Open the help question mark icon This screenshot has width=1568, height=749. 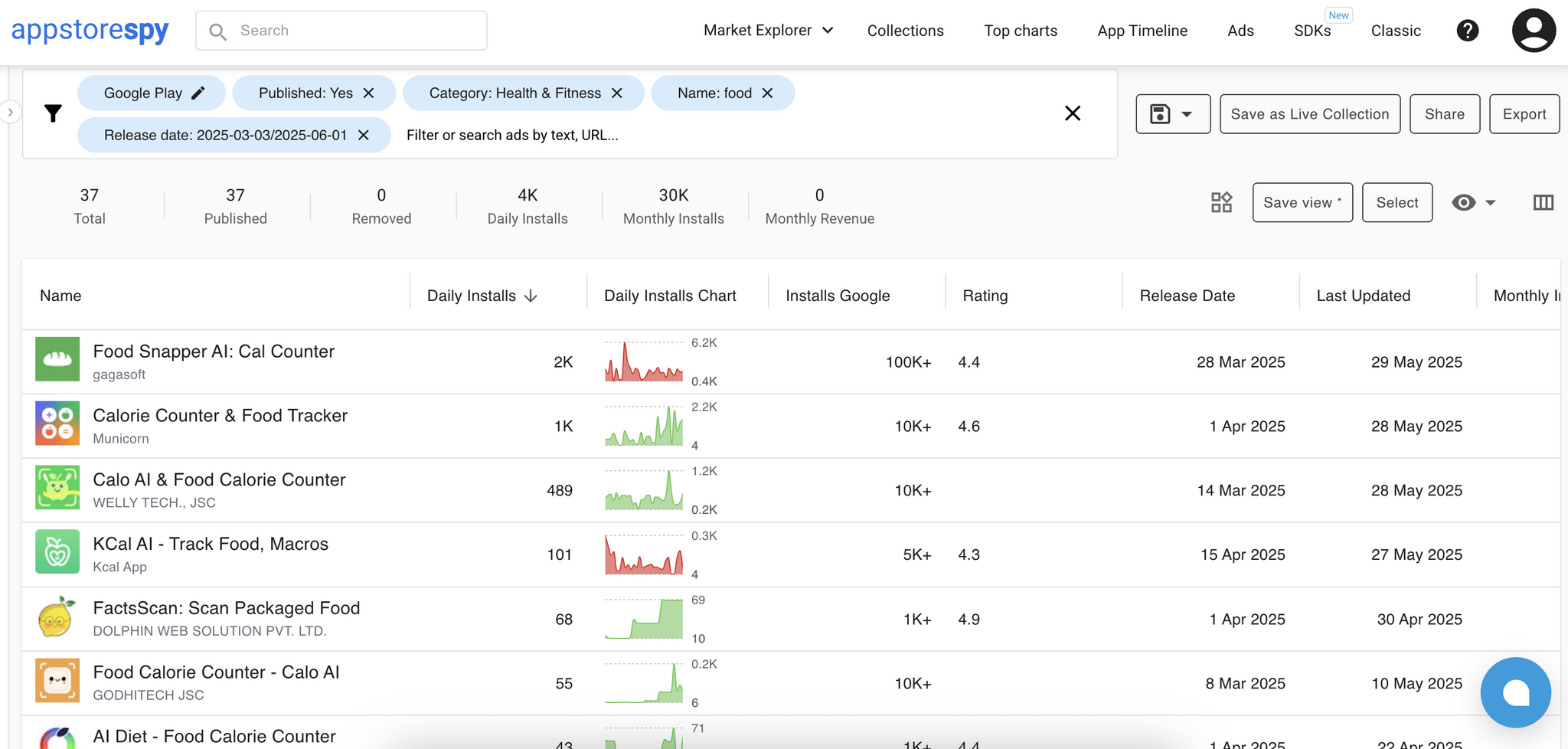pos(1467,31)
